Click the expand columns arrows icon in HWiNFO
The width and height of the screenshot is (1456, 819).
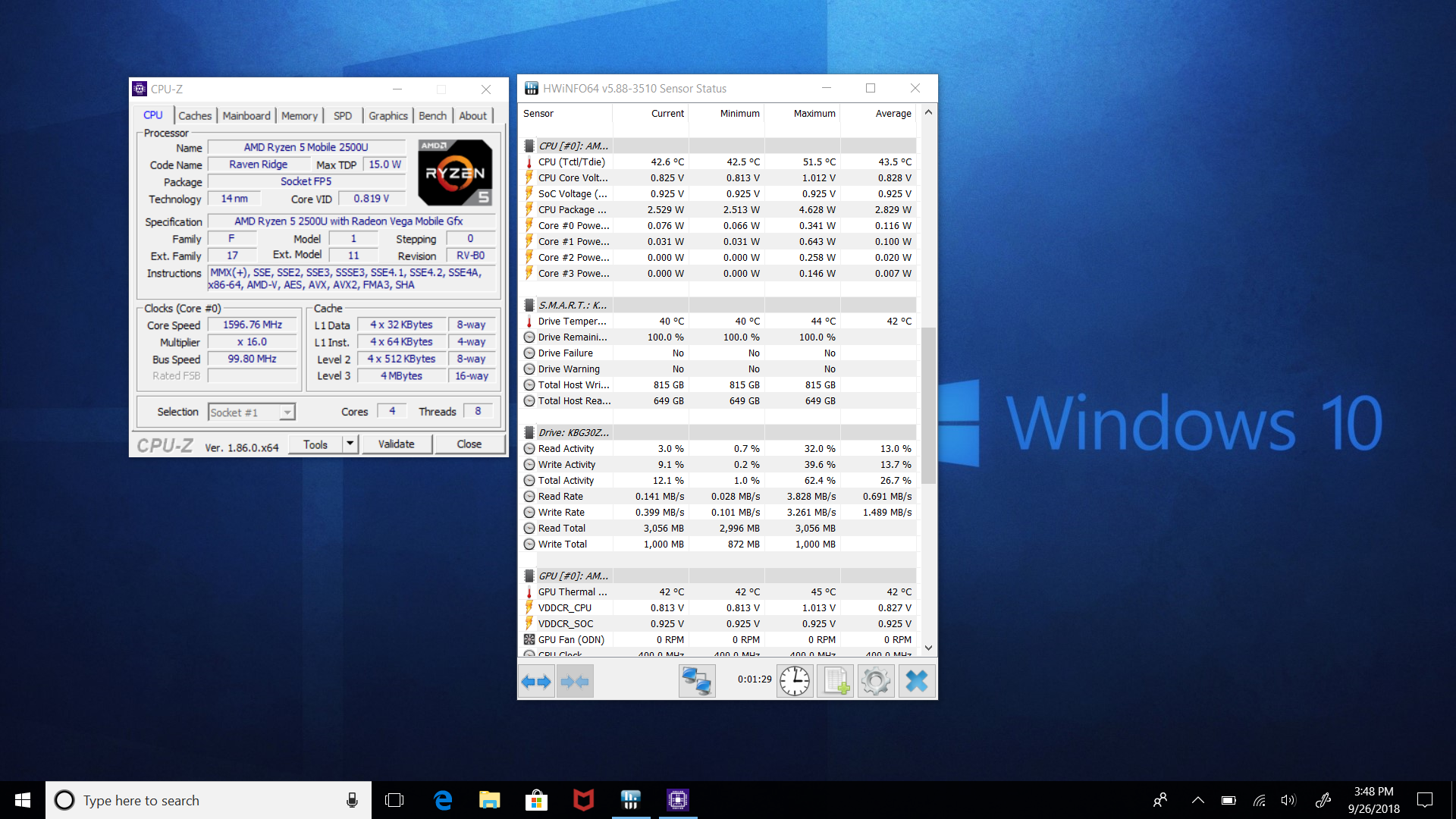(536, 682)
